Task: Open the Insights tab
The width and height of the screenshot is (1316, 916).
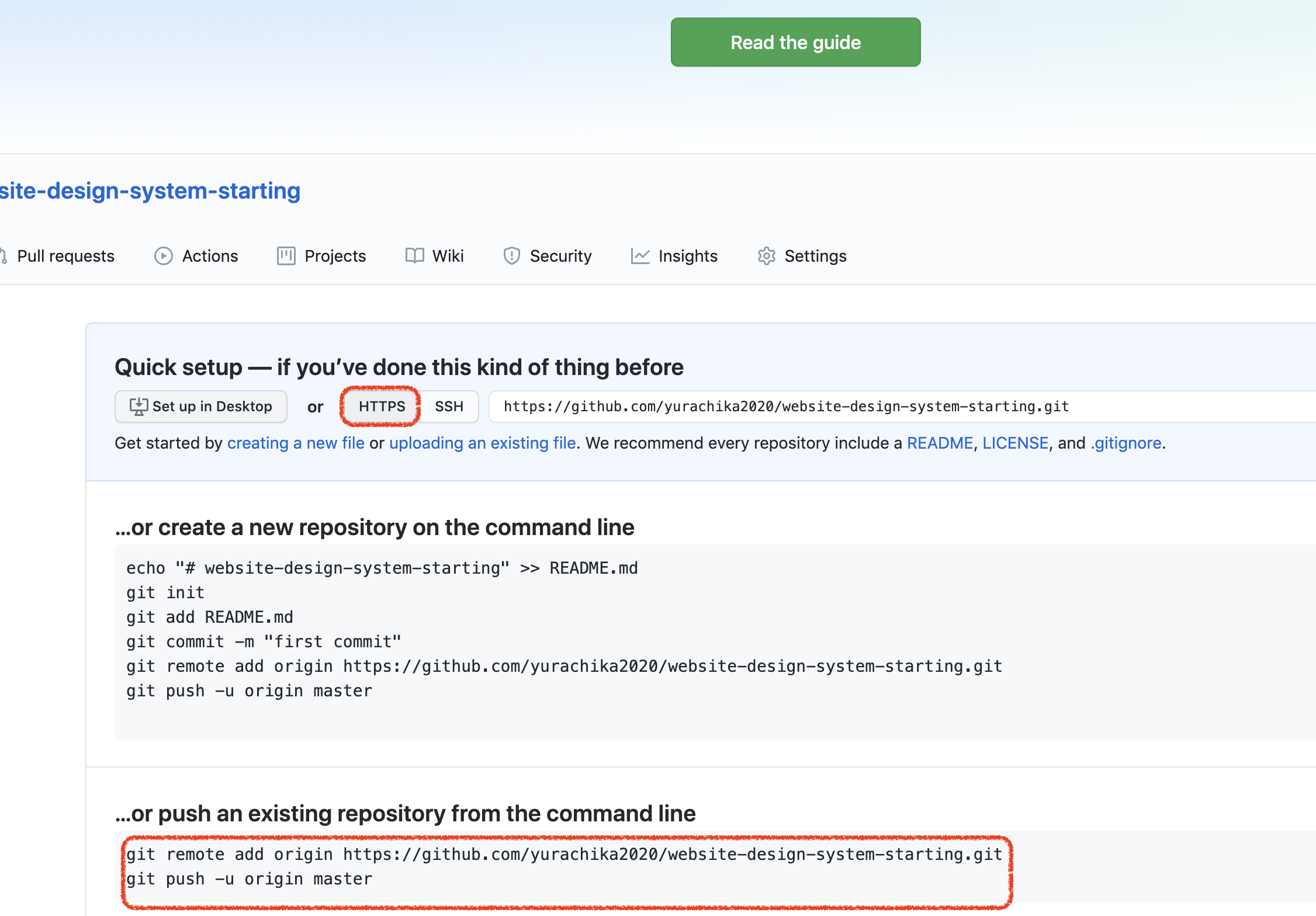Action: point(687,256)
